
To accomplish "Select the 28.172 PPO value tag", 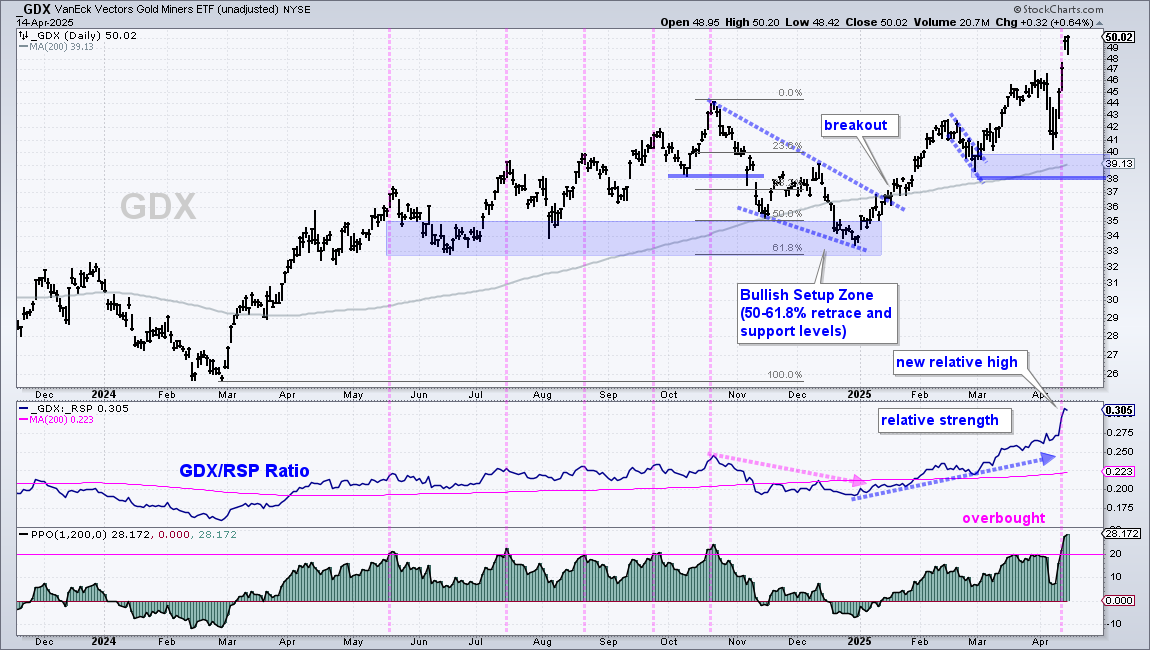I will click(x=1121, y=533).
